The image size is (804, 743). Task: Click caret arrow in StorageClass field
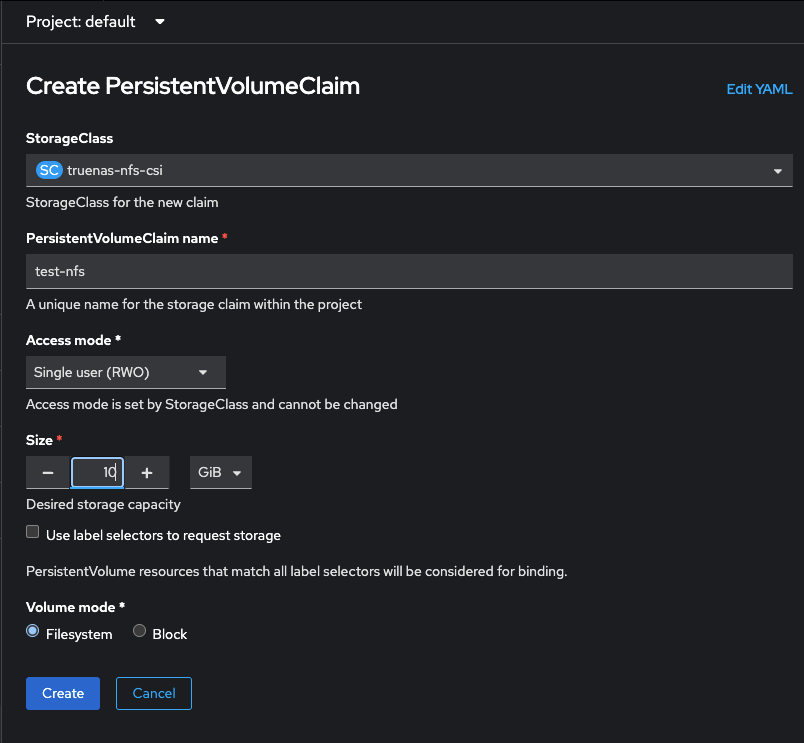tap(778, 171)
